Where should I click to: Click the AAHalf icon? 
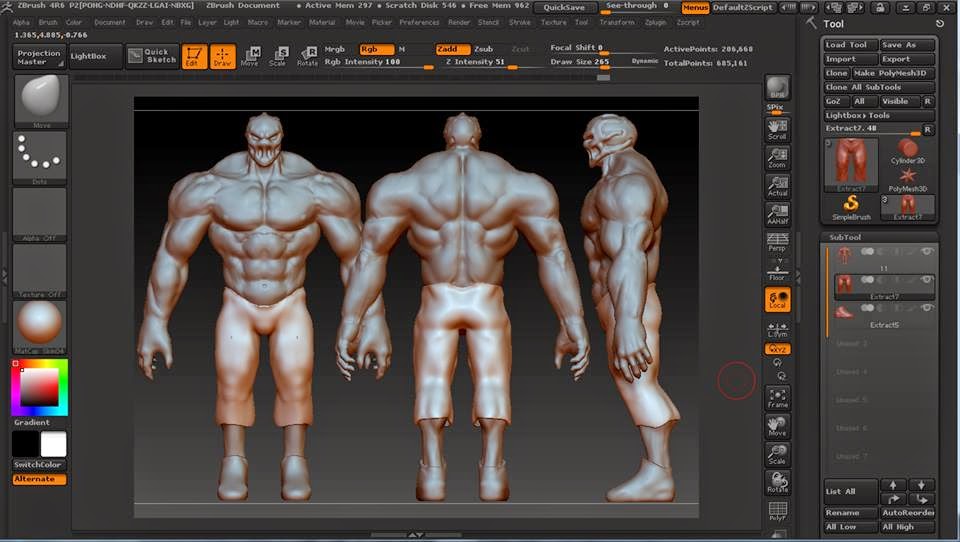pyautogui.click(x=778, y=214)
